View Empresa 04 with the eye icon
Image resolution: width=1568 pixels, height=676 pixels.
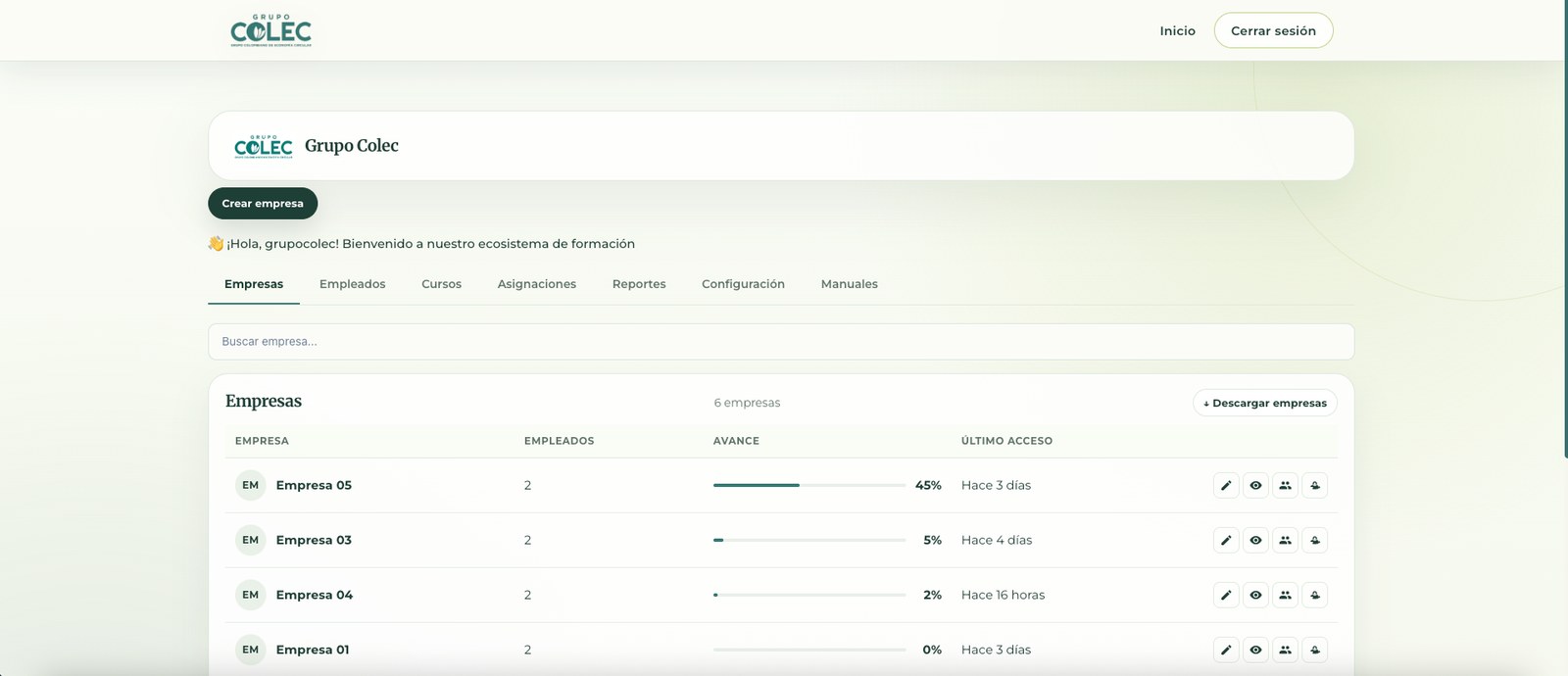pos(1255,595)
